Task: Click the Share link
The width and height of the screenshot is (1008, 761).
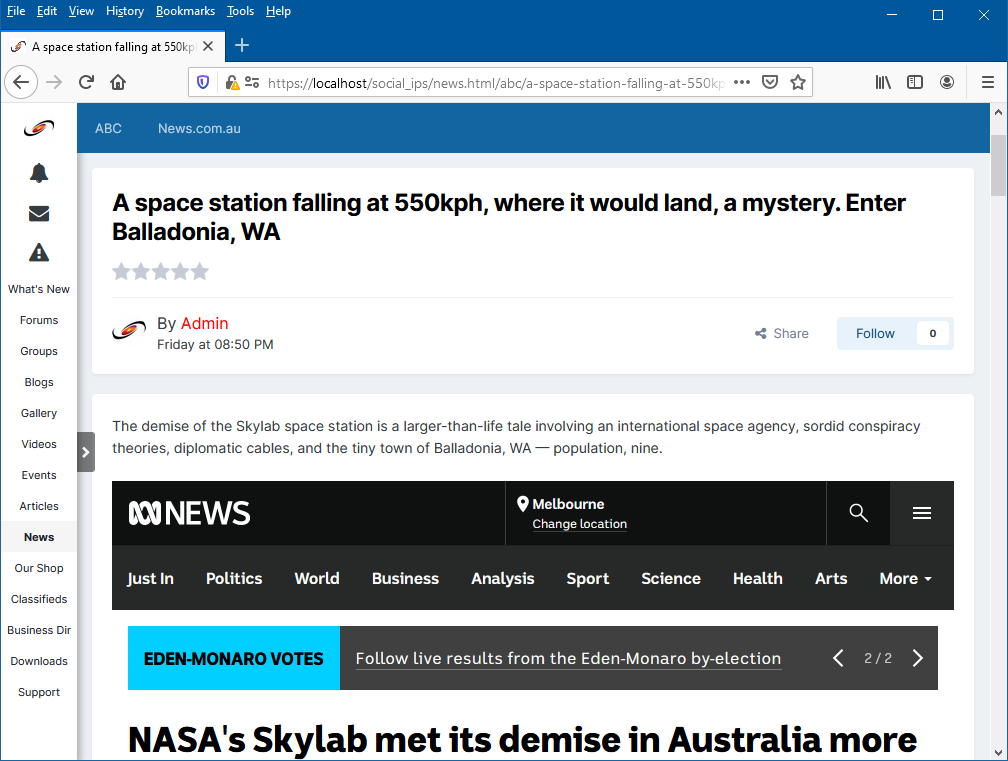Action: point(782,334)
